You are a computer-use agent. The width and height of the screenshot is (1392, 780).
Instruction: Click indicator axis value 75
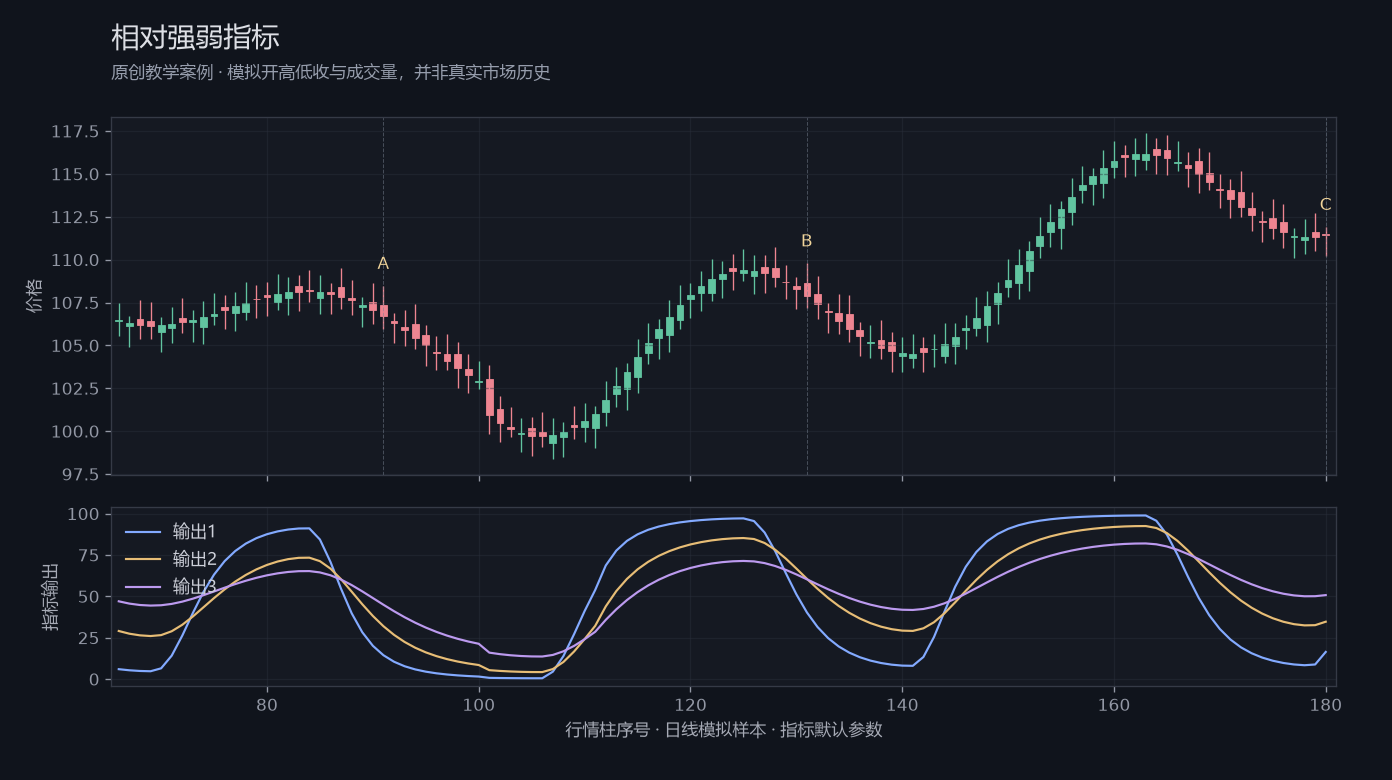(90, 556)
